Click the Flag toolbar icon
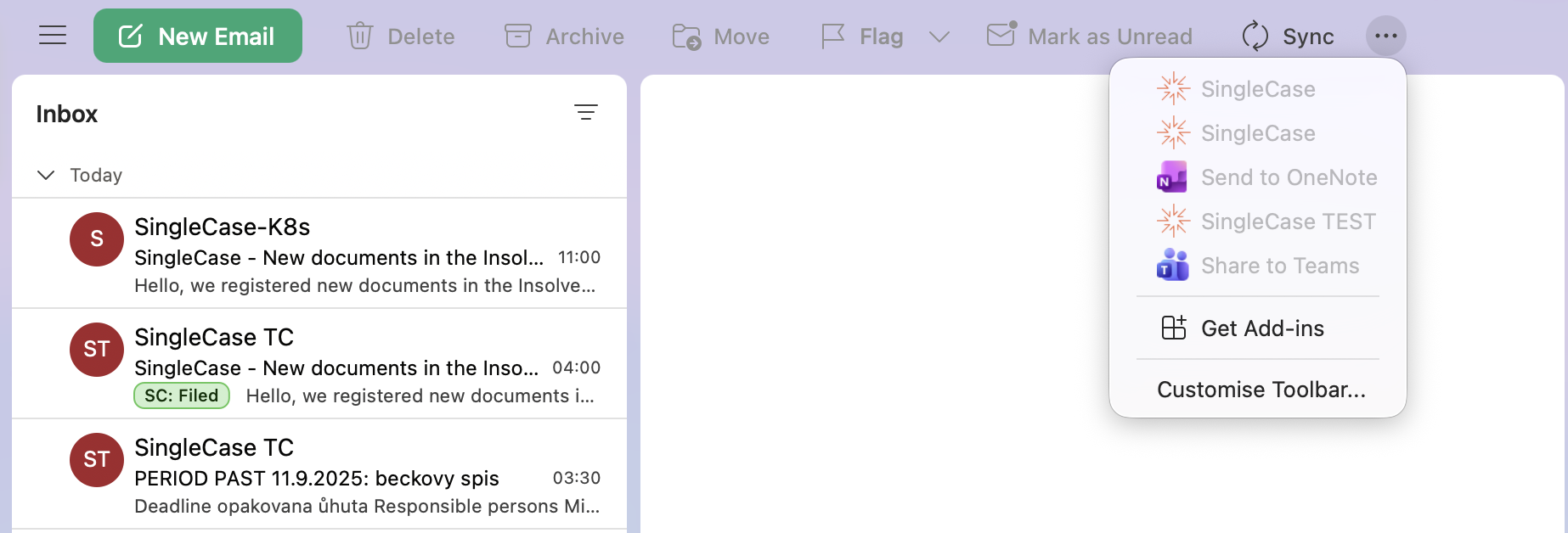The height and width of the screenshot is (533, 1568). tap(833, 36)
